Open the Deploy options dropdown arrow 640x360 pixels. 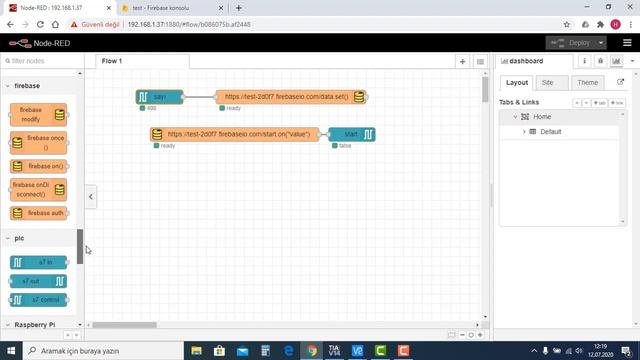601,43
